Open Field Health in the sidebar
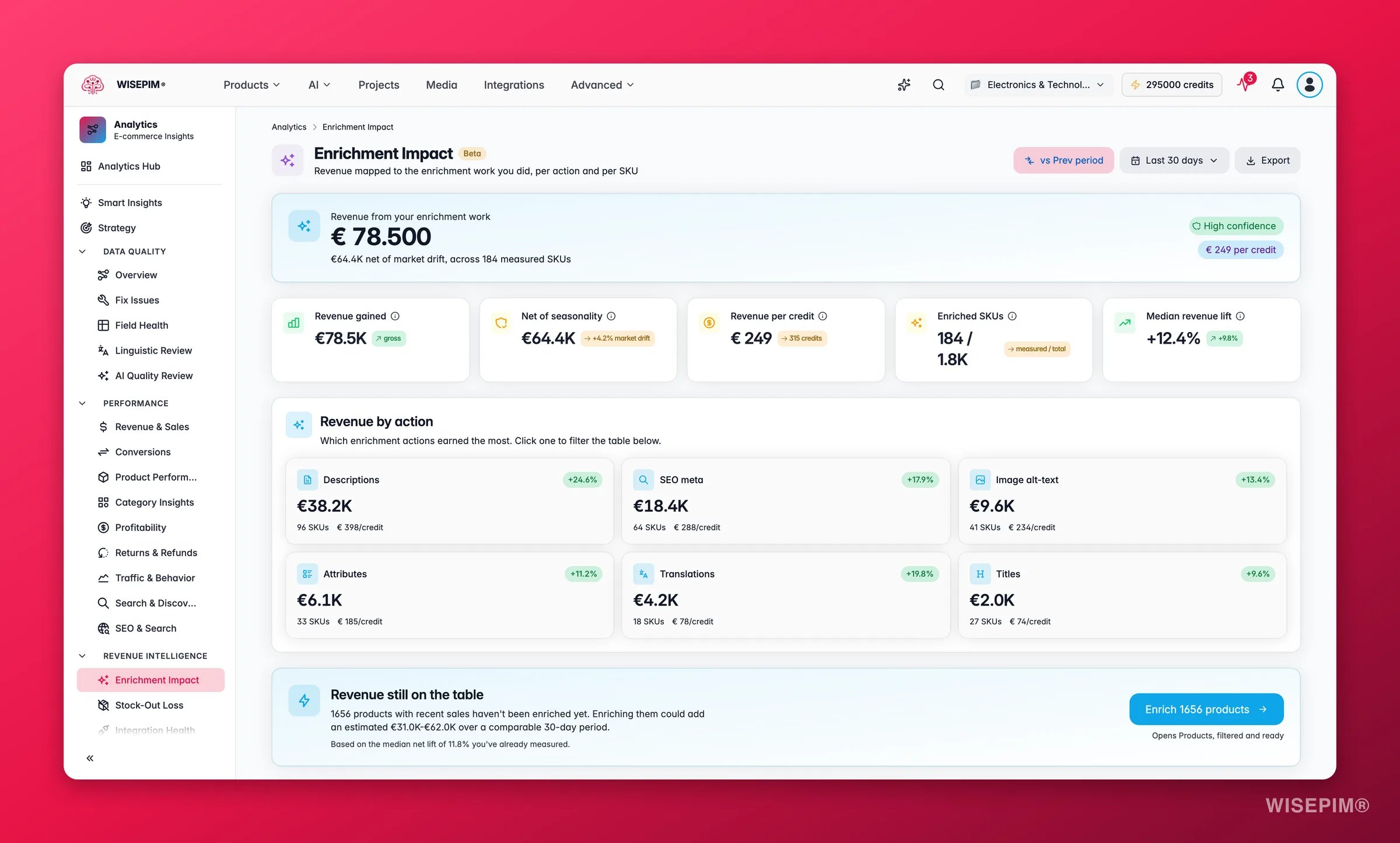Image resolution: width=1400 pixels, height=843 pixels. pyautogui.click(x=150, y=325)
